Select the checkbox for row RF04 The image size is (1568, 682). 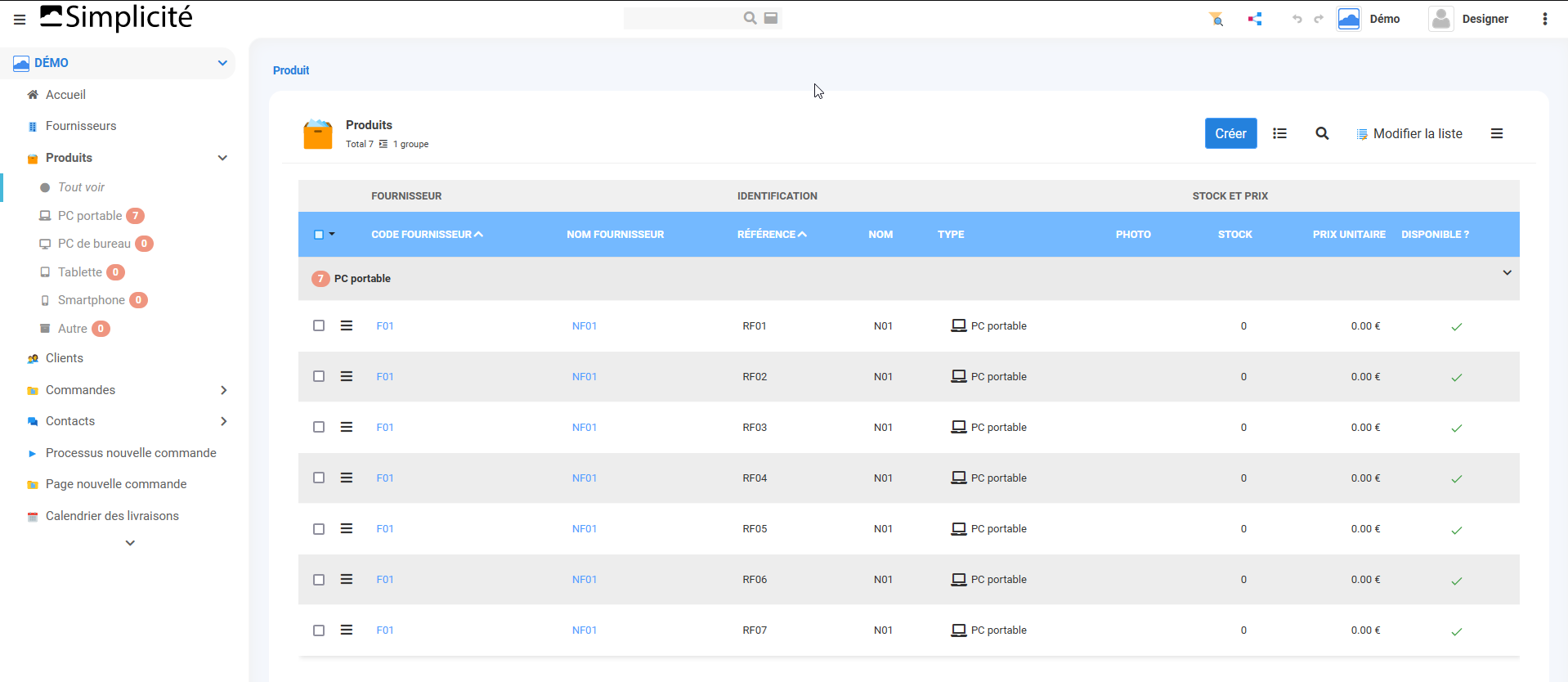coord(319,478)
